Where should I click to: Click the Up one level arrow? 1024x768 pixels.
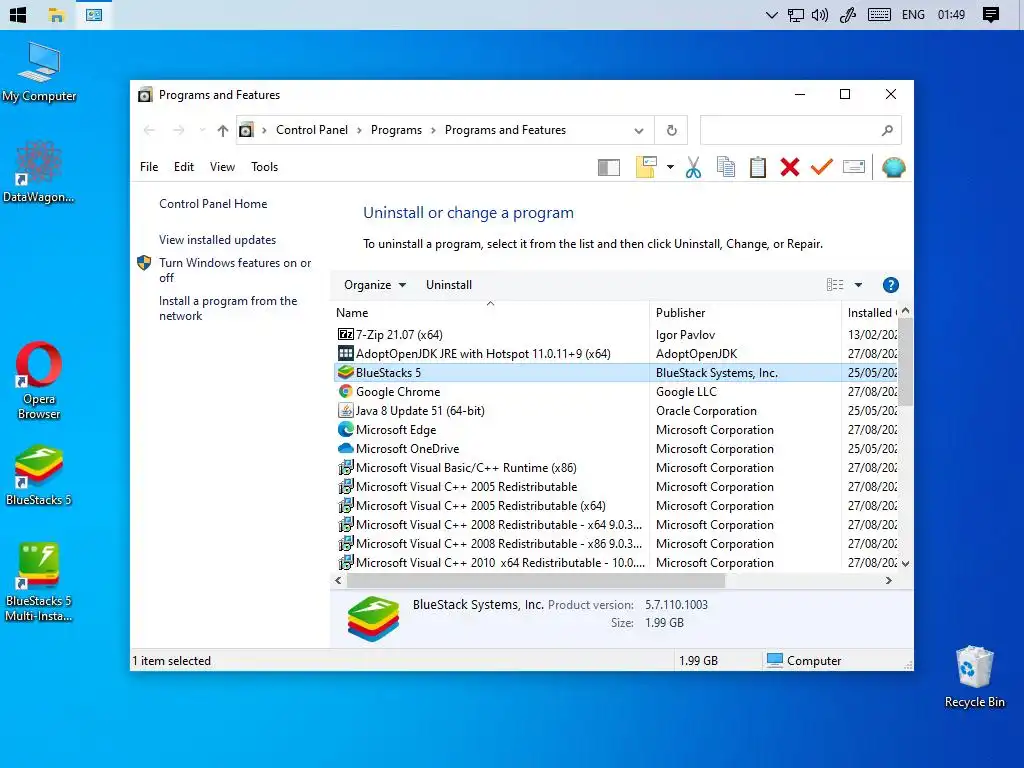click(x=223, y=130)
